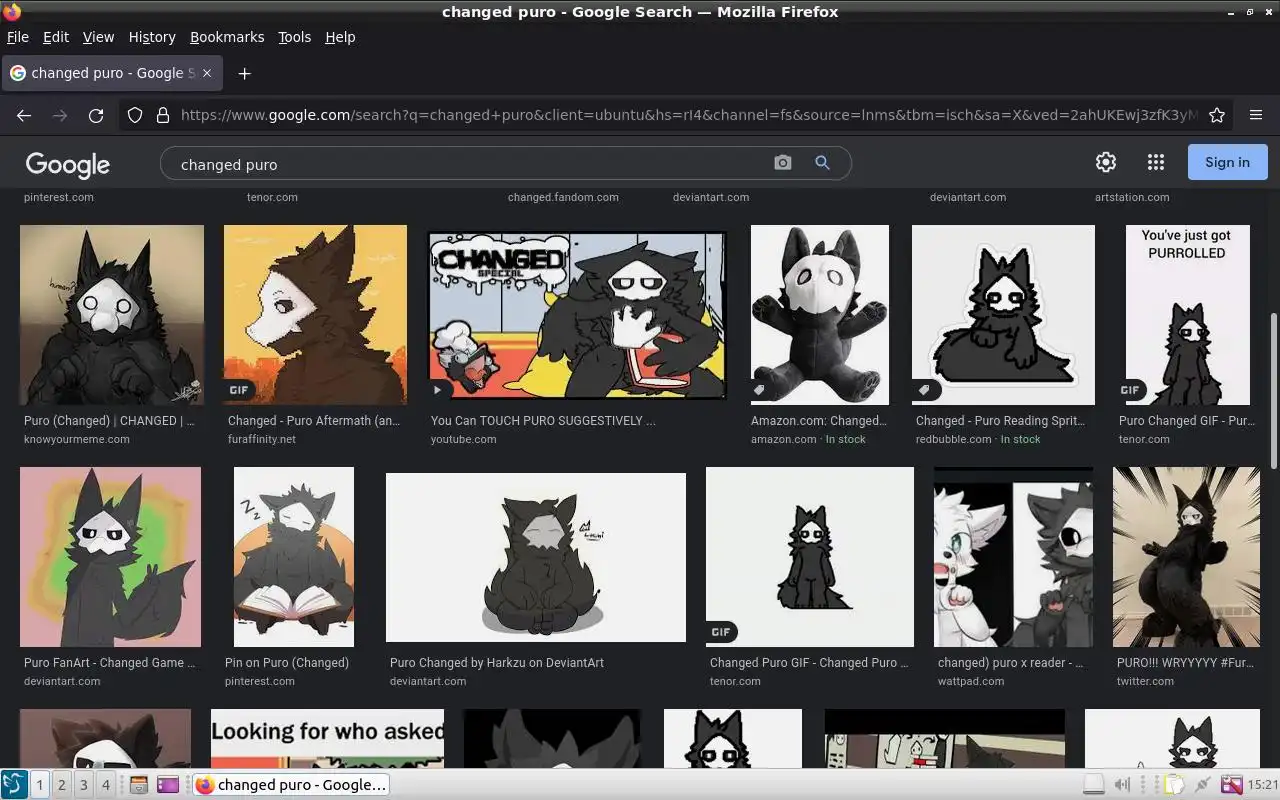Click the 15:21 clock in taskbar
This screenshot has width=1280, height=800.
1262,785
